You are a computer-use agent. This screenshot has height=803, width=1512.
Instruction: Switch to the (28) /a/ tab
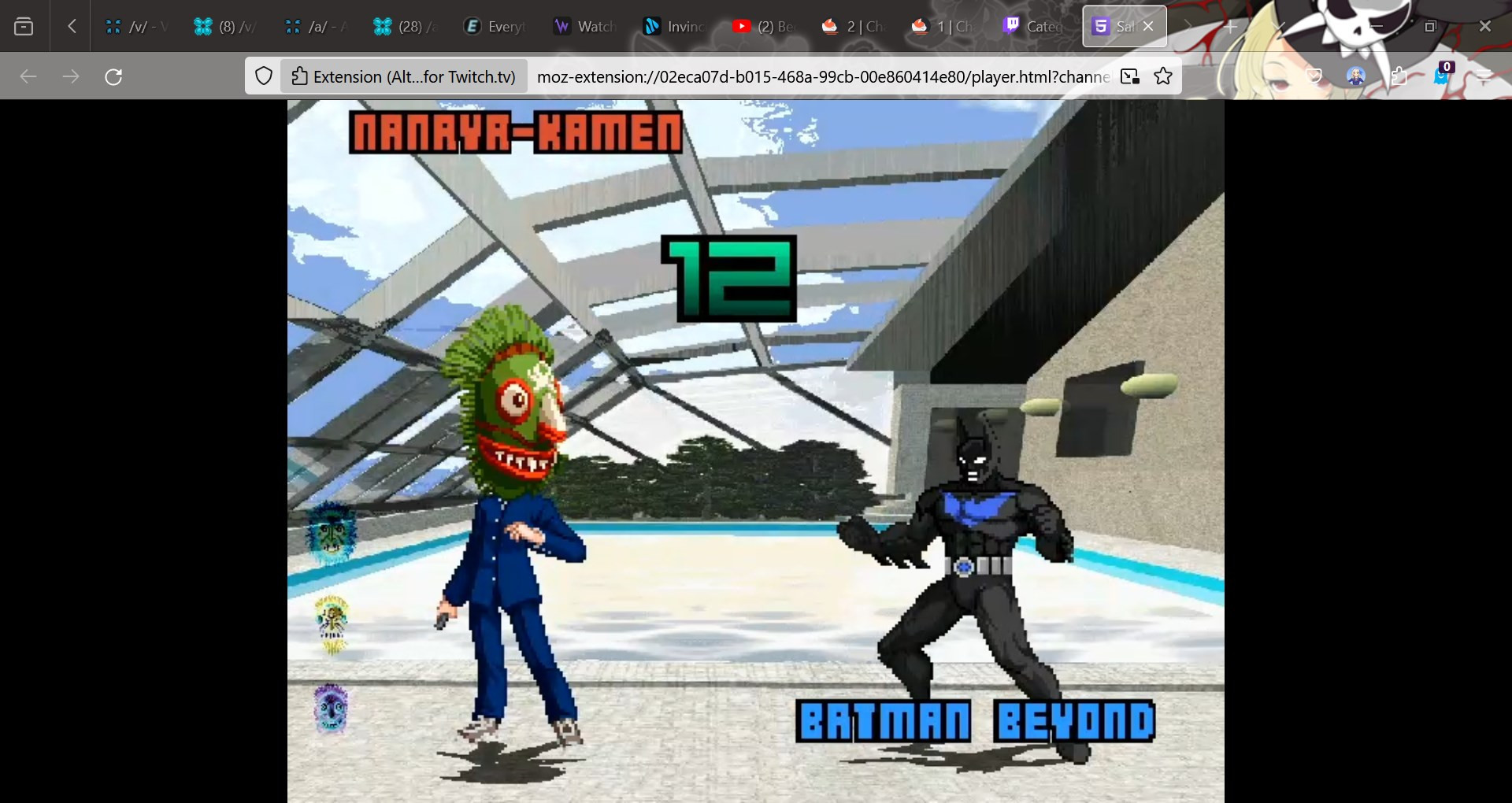click(x=405, y=26)
